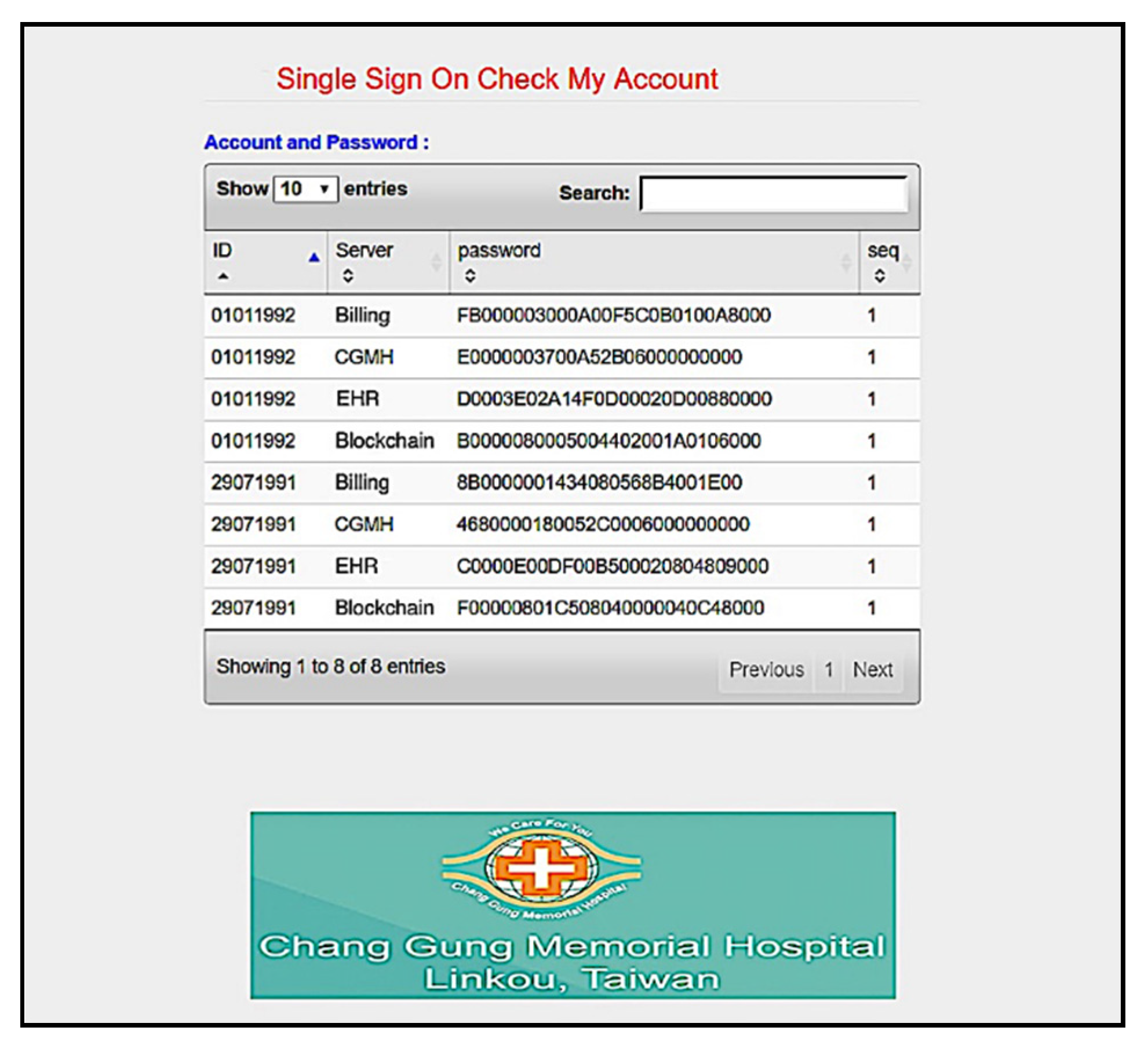This screenshot has height=1049, width=1148.
Task: Click the Single Sign On page title
Action: (497, 79)
